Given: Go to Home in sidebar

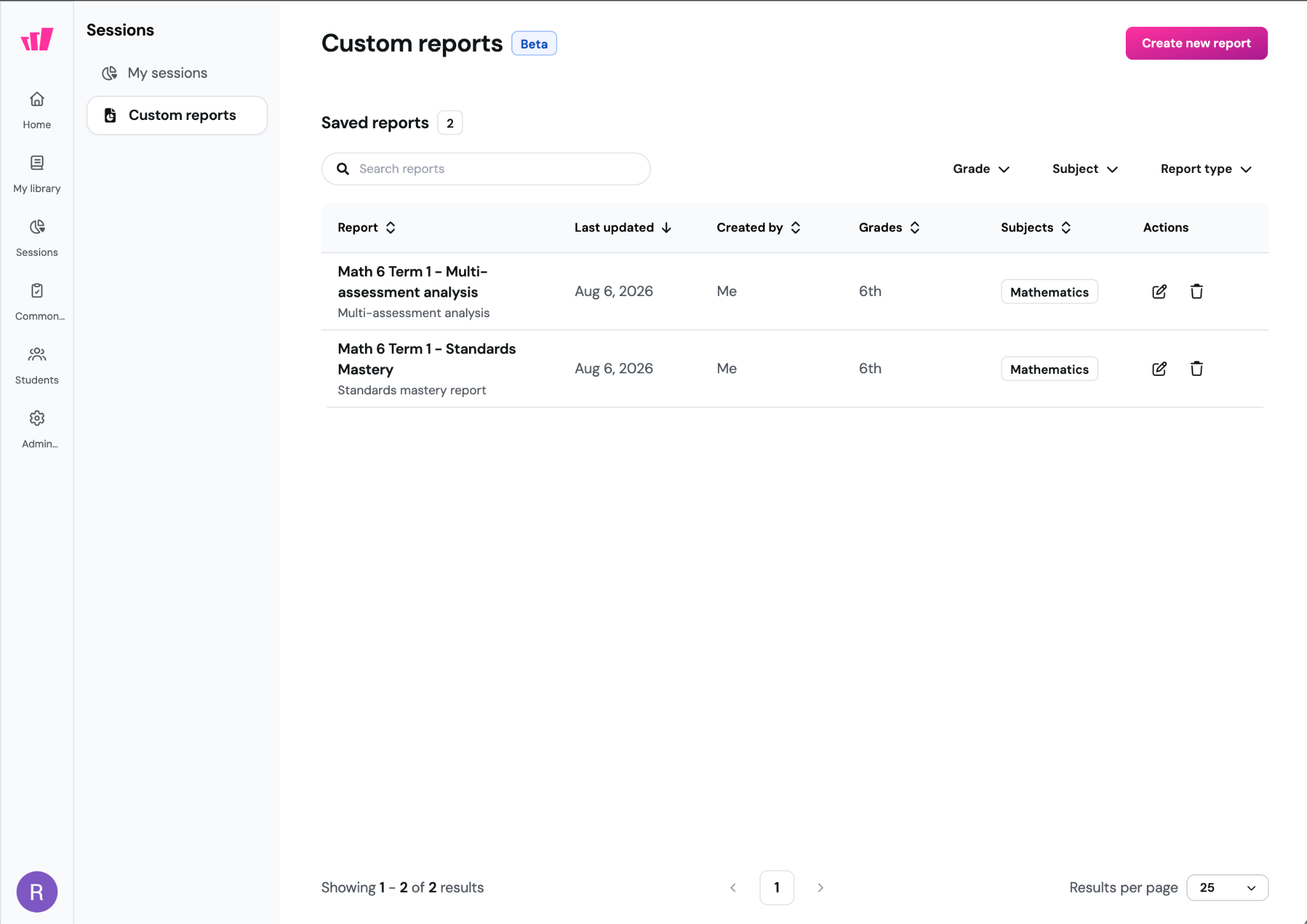Looking at the screenshot, I should (37, 110).
